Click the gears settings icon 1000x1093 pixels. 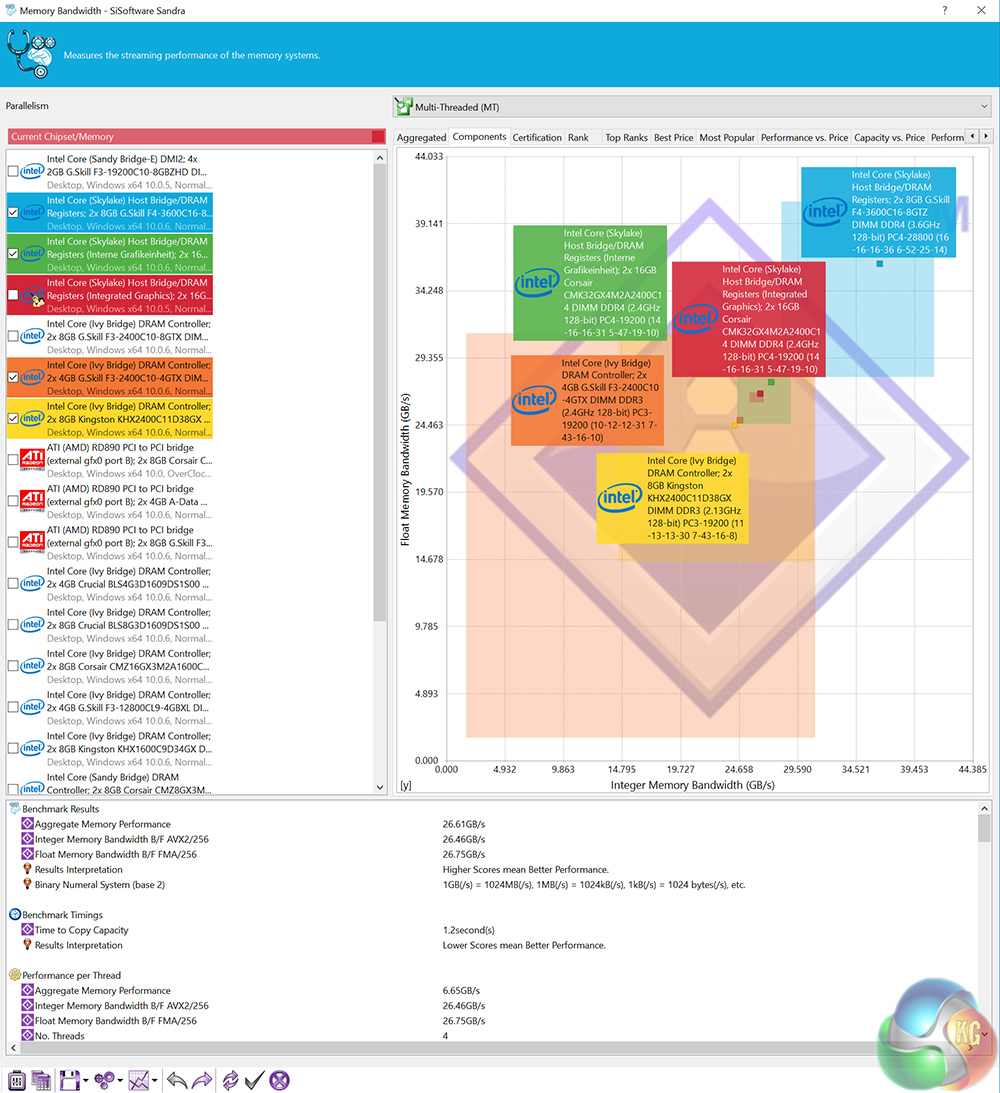coord(104,1080)
